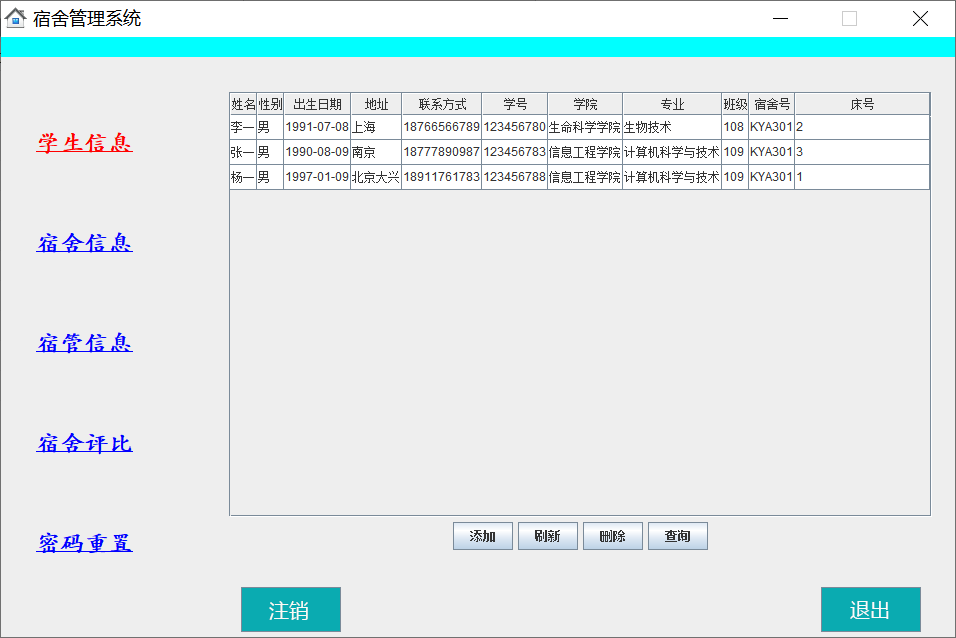Select 计算机科学与技术 in 杨一's row
The height and width of the screenshot is (638, 956).
(x=672, y=177)
